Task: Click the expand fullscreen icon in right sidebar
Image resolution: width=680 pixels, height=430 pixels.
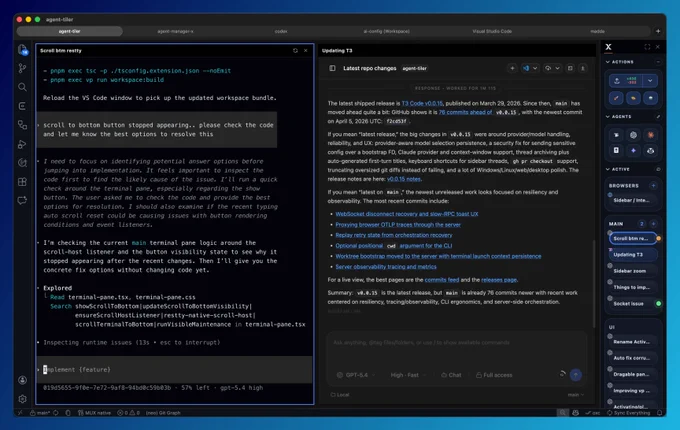Action: tap(647, 47)
